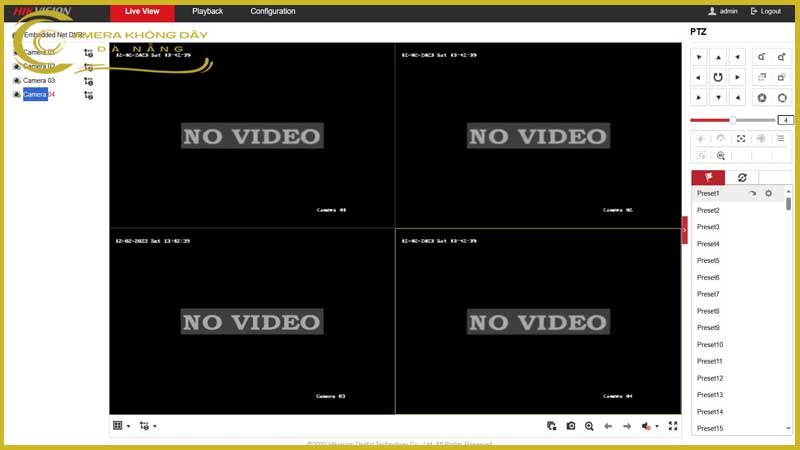800x450 pixels.
Task: Move PTZ camera diagonally up-left
Action: coord(698,57)
